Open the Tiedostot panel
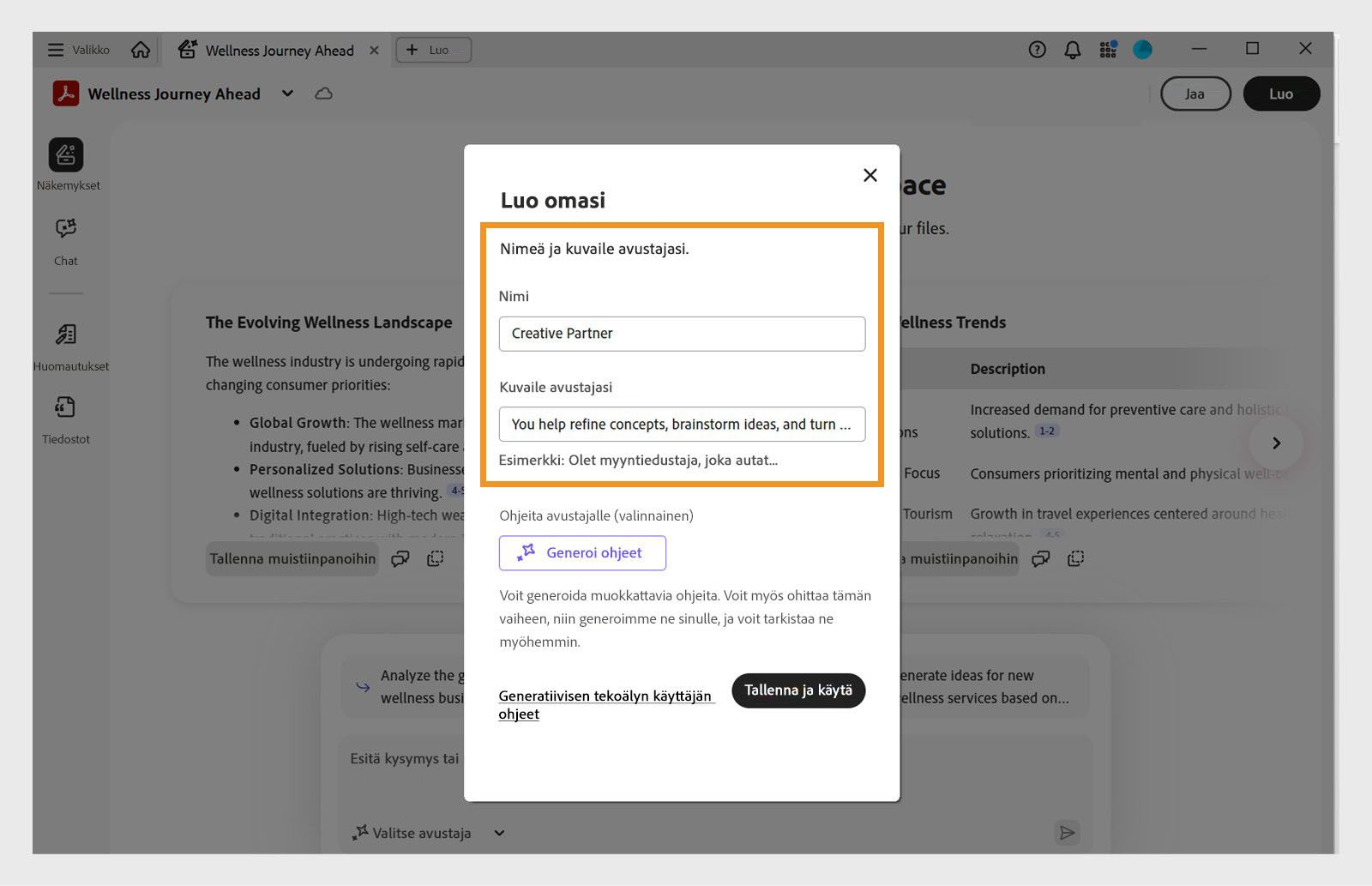This screenshot has width=1372, height=886. [65, 407]
